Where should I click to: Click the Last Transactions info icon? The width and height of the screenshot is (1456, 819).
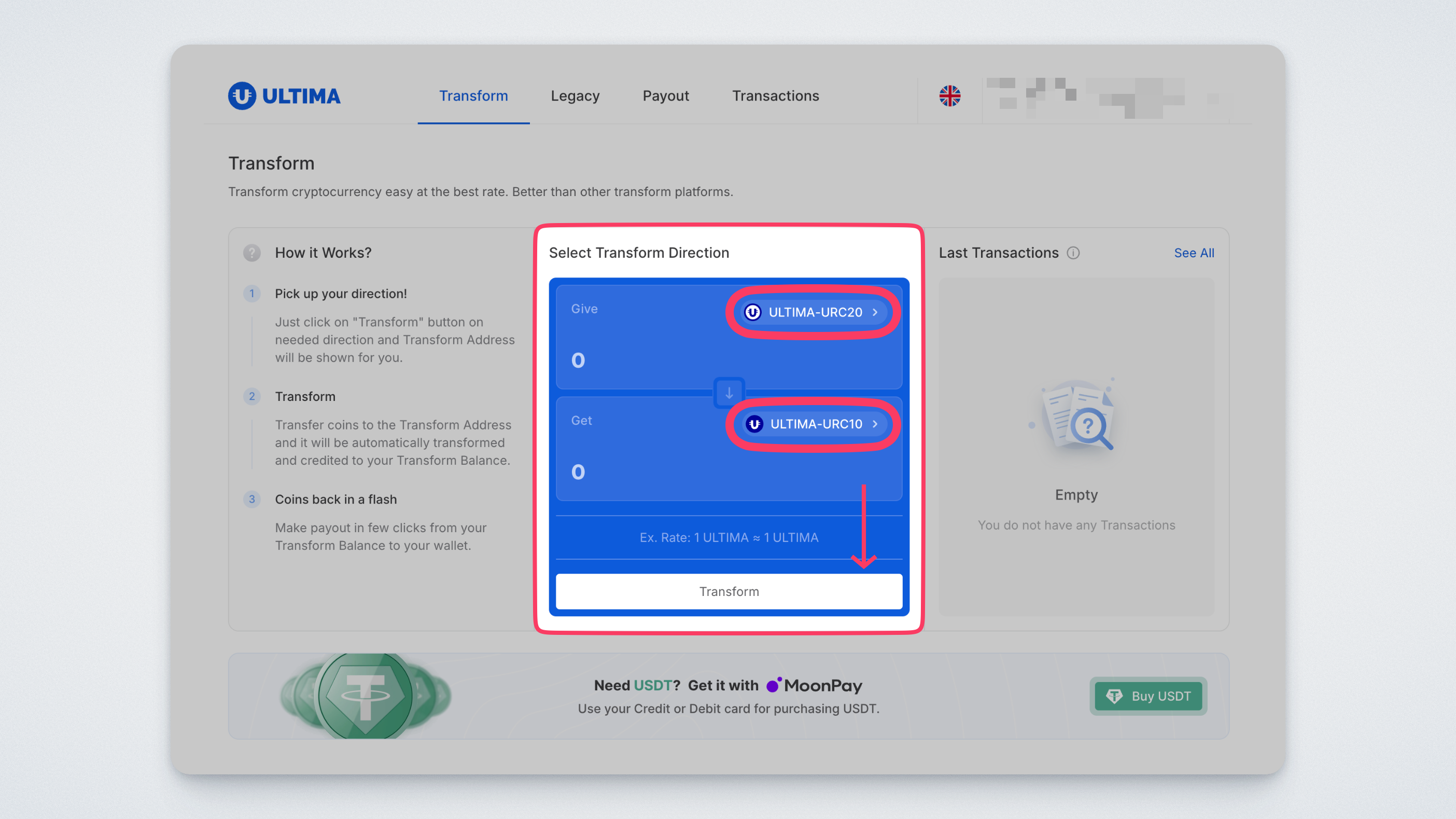(x=1073, y=253)
